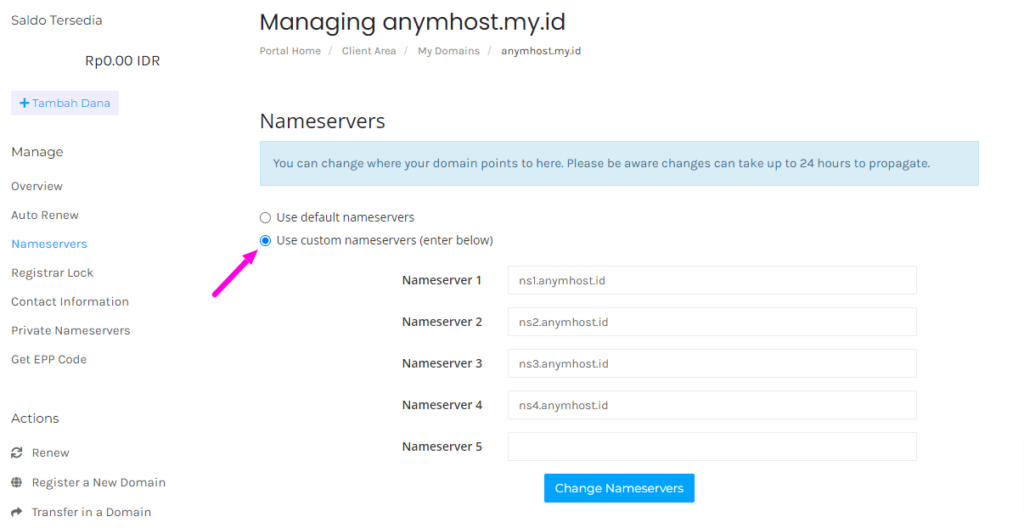Screen dimensions: 1024x528
Task: Click Get EPP Code in sidebar
Action: click(49, 360)
